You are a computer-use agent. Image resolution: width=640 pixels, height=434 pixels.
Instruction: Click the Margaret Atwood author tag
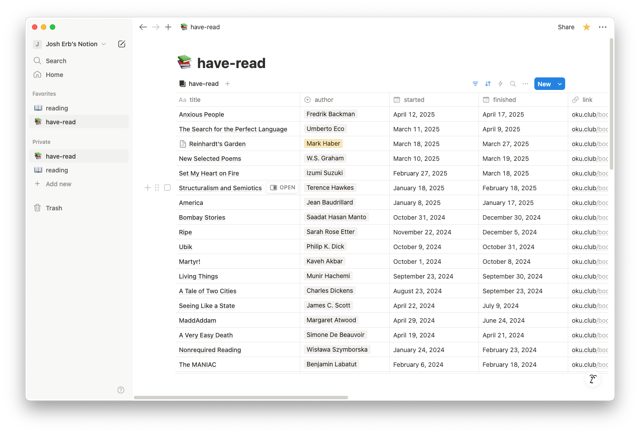331,320
